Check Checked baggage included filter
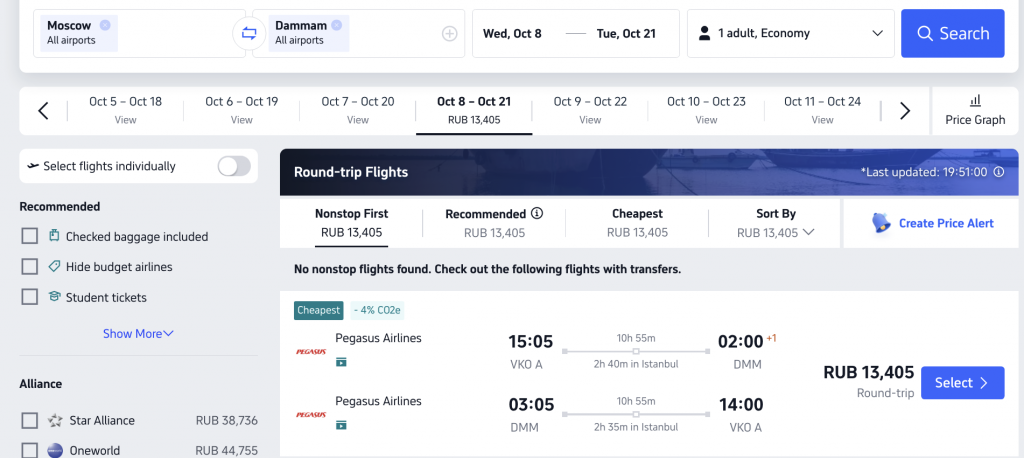Viewport: 1024px width, 458px height. [29, 236]
